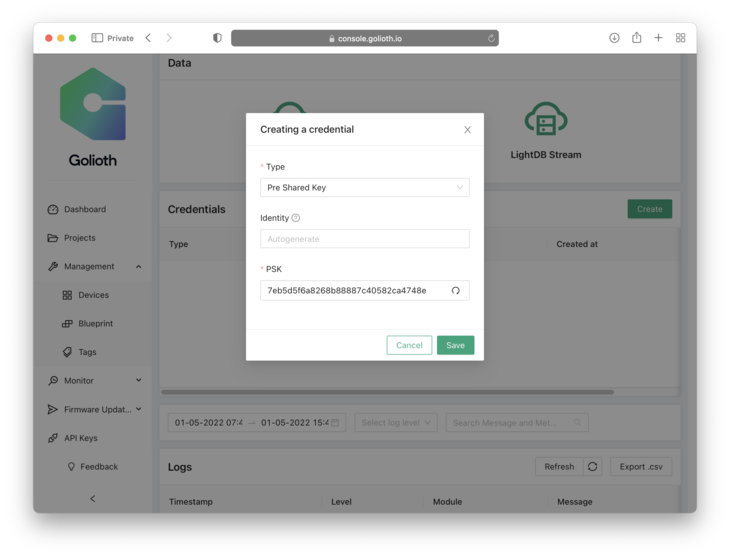Show Safari tab overview grid

(x=680, y=38)
